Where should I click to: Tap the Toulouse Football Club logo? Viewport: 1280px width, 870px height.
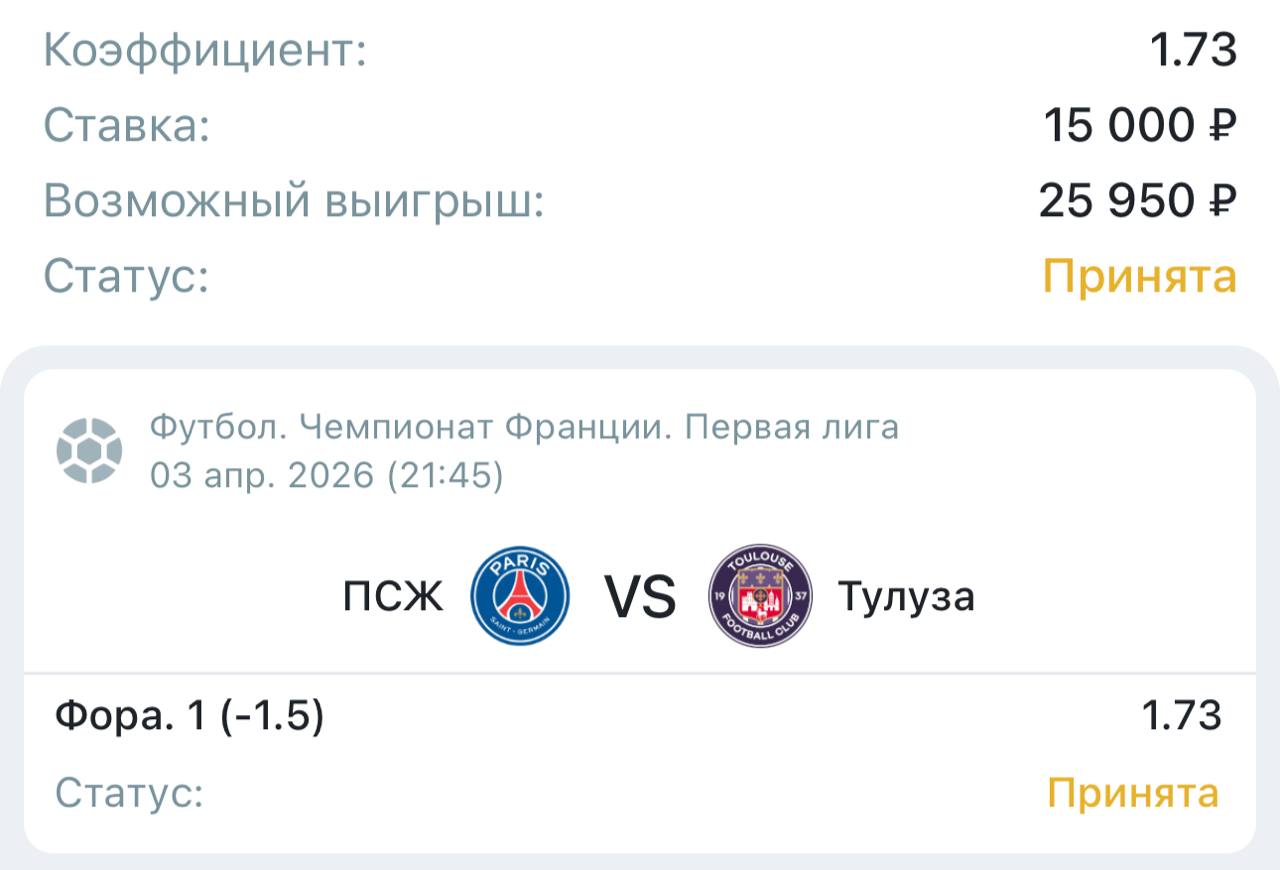coord(759,597)
